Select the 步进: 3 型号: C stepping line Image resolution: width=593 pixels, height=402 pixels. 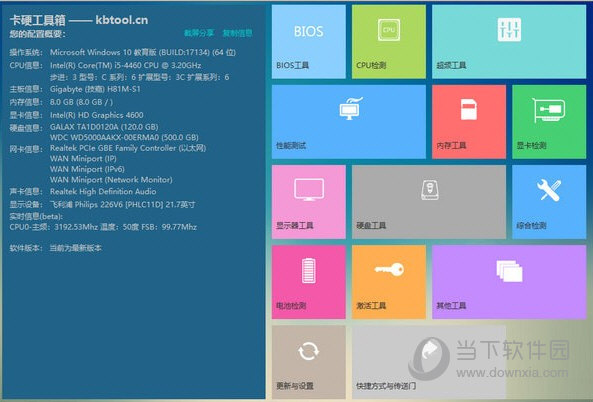tap(139, 77)
